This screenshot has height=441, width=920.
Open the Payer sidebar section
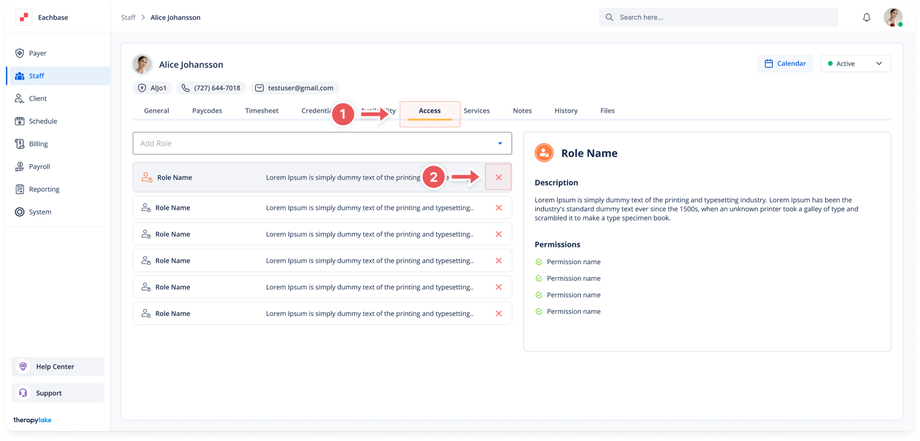(x=37, y=53)
